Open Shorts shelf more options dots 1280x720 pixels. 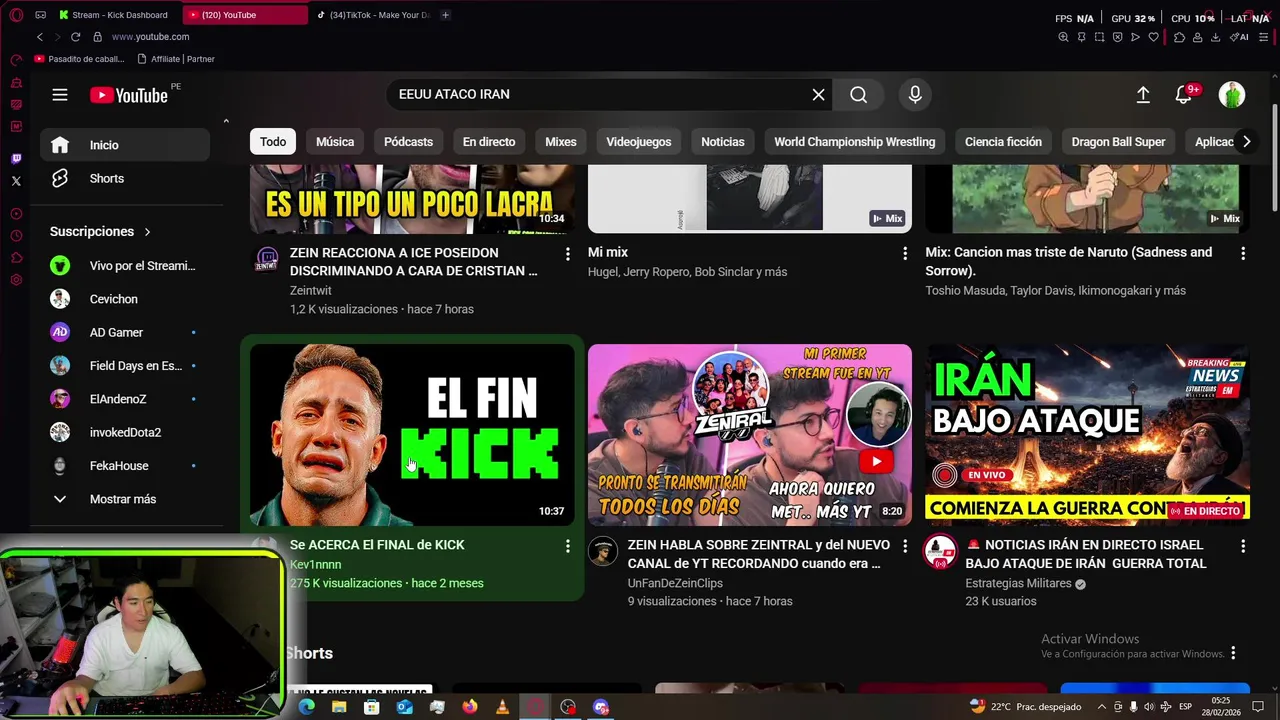[1233, 653]
